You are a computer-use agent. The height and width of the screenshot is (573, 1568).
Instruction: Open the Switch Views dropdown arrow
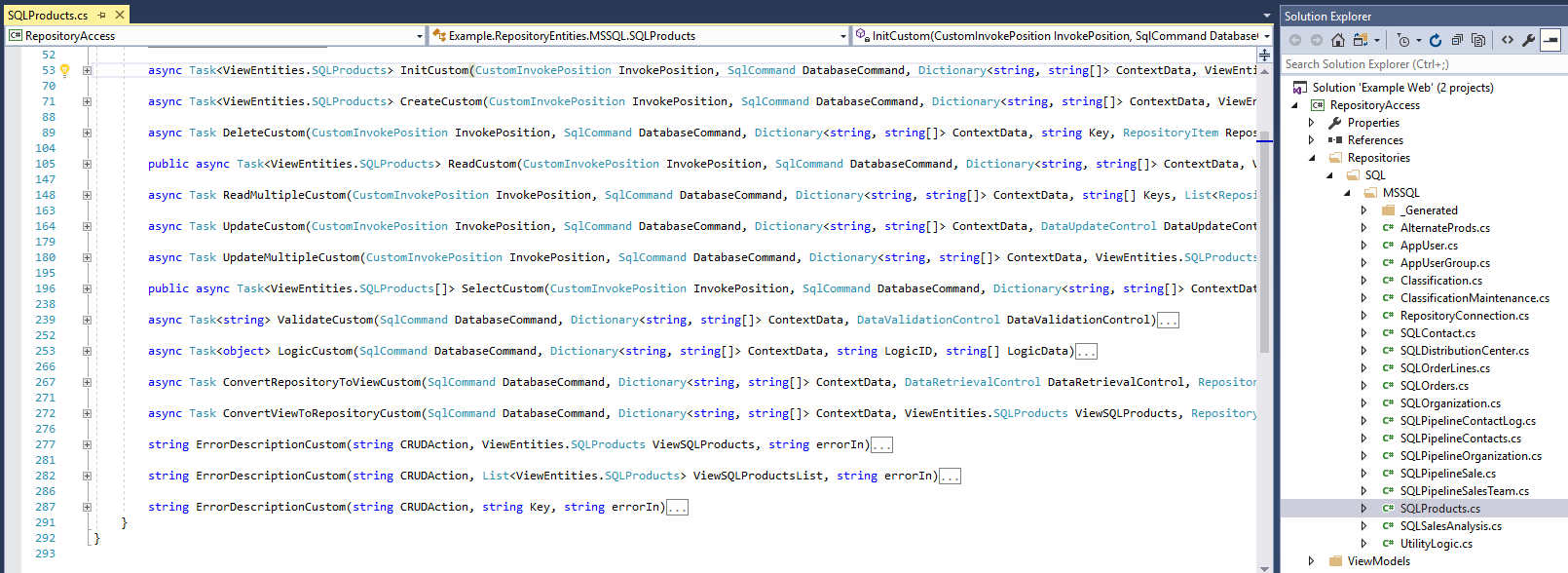(x=1377, y=40)
